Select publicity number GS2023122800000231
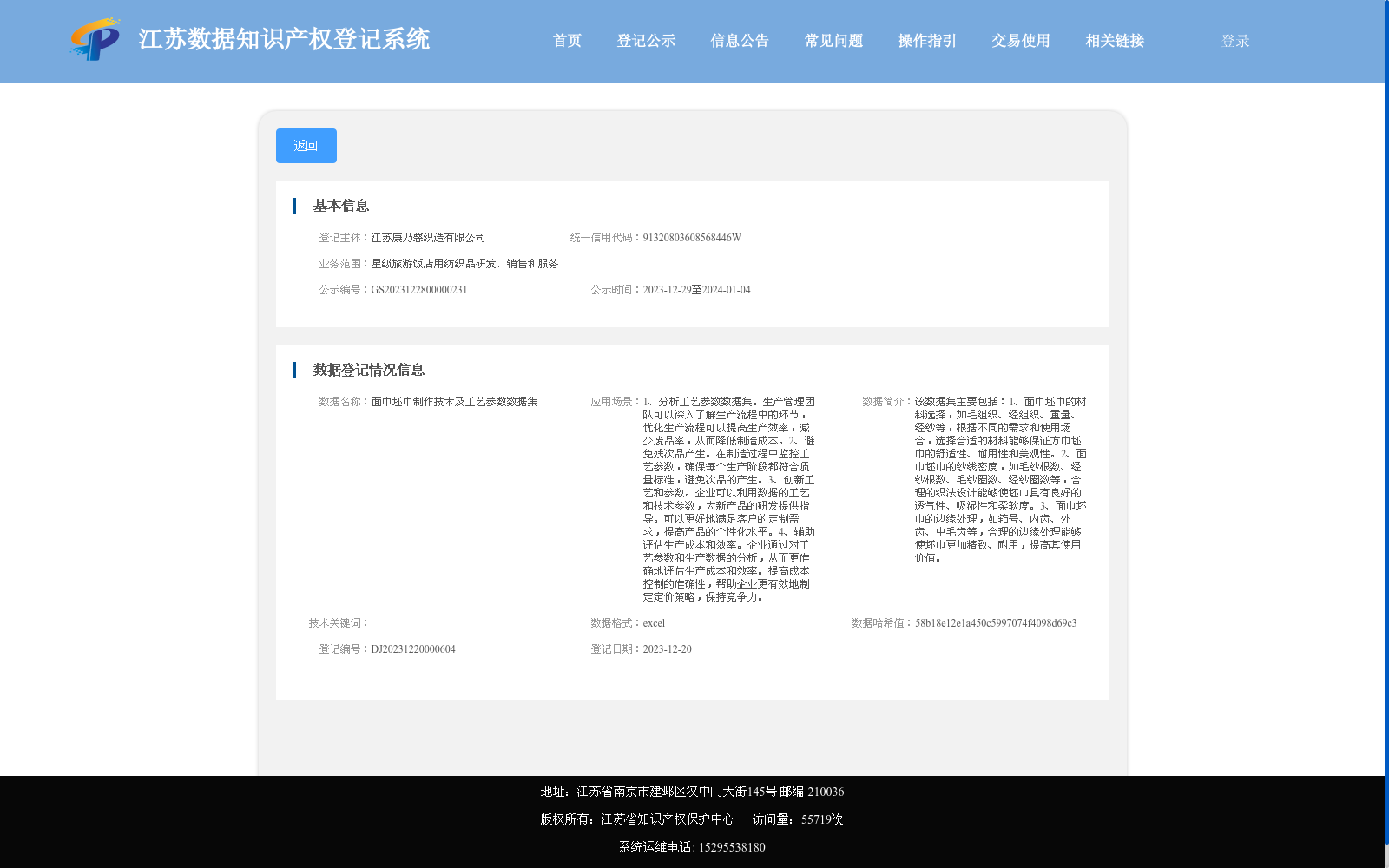Viewport: 1389px width, 868px height. (x=419, y=290)
